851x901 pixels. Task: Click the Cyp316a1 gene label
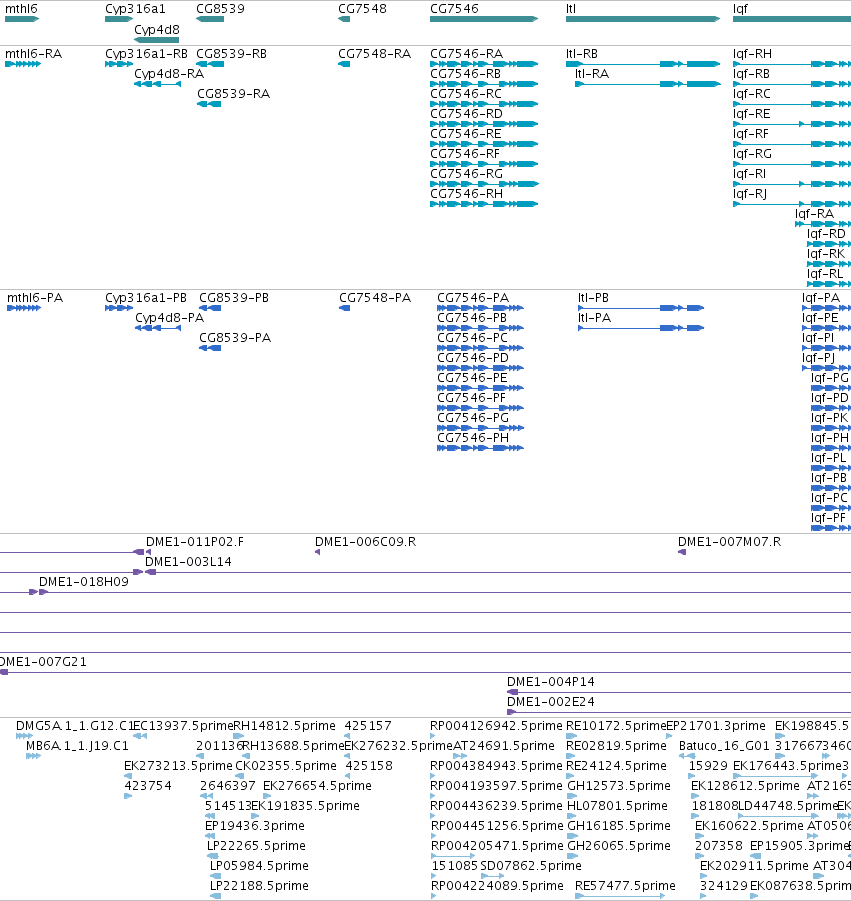tap(135, 9)
